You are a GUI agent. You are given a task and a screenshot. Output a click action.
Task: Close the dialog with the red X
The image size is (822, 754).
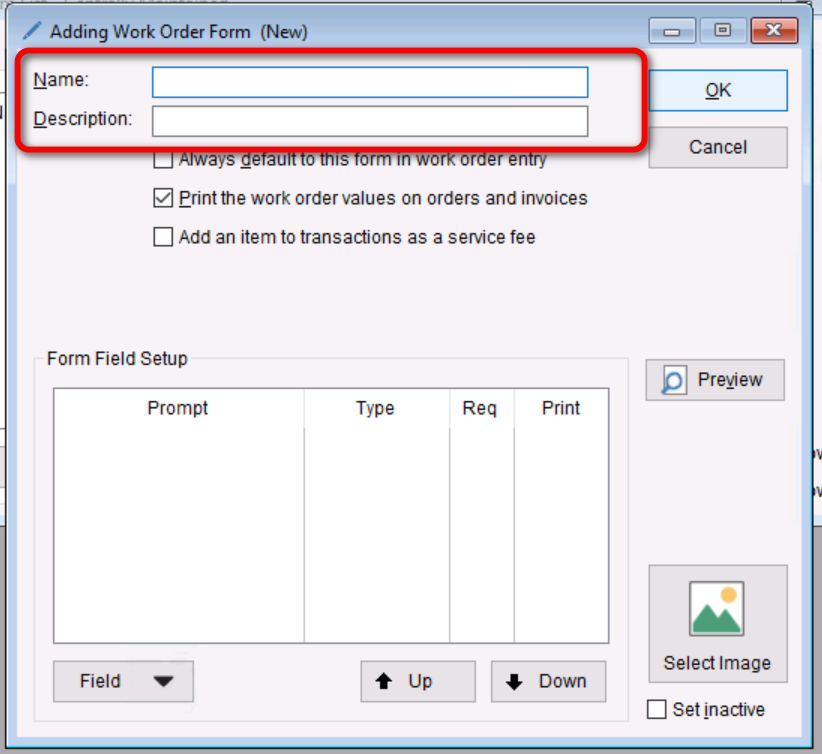767,31
